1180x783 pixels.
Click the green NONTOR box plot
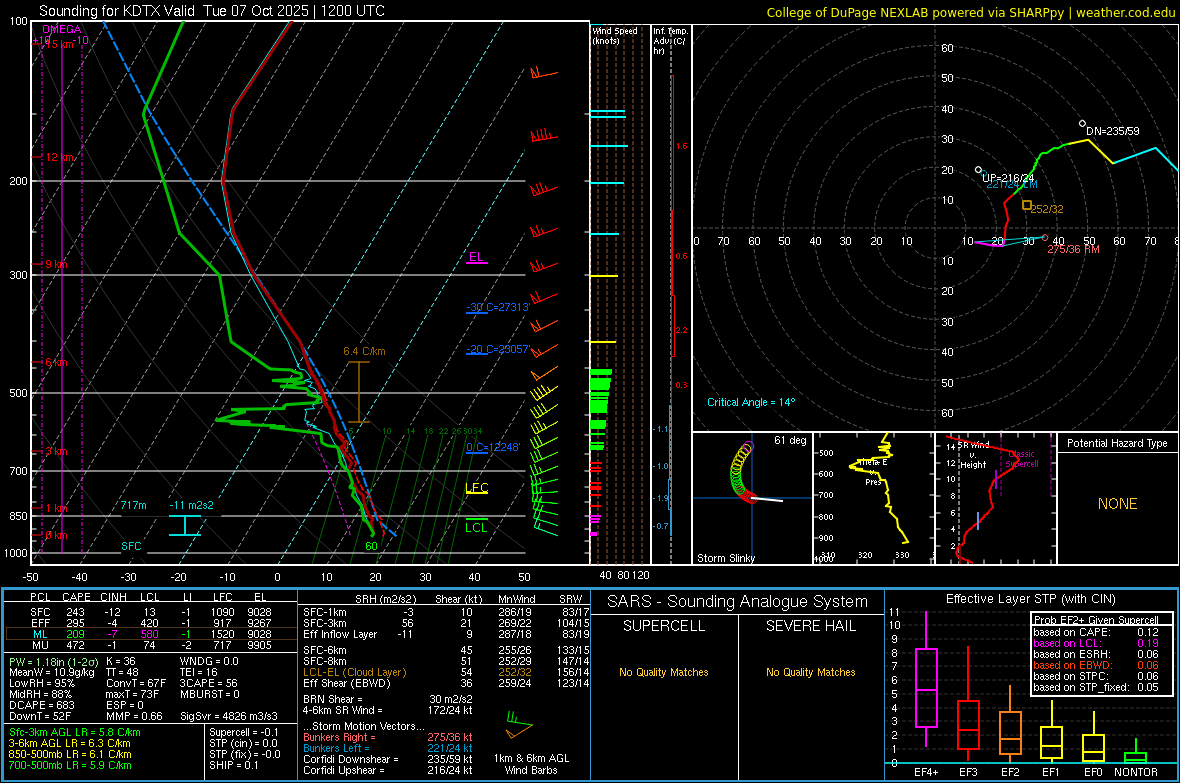point(1135,753)
